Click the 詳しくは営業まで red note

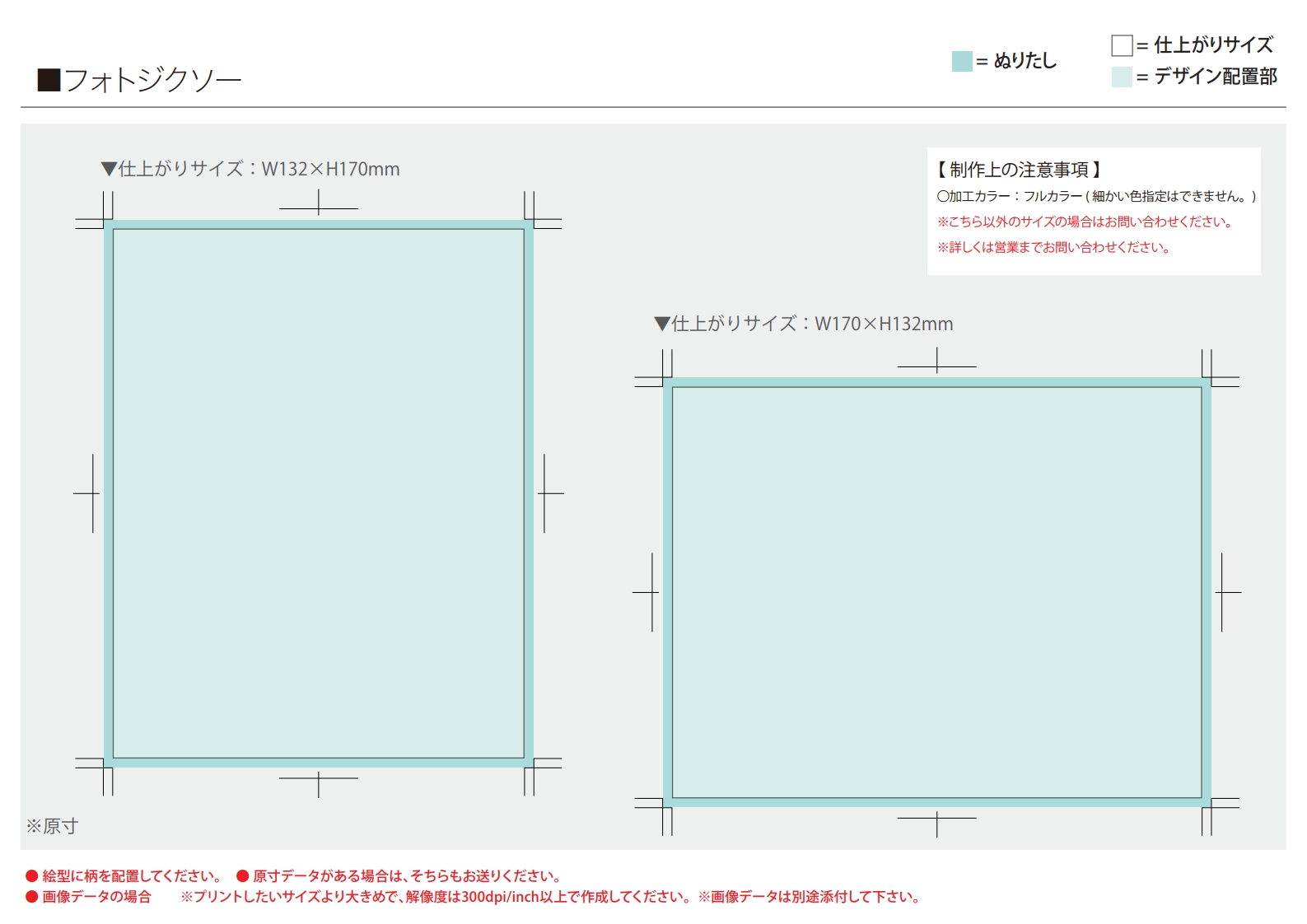point(1054,247)
